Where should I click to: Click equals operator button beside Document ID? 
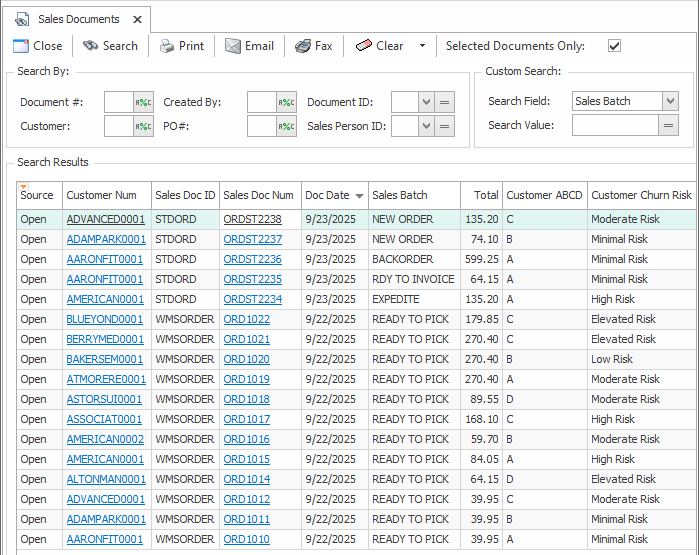(x=445, y=102)
